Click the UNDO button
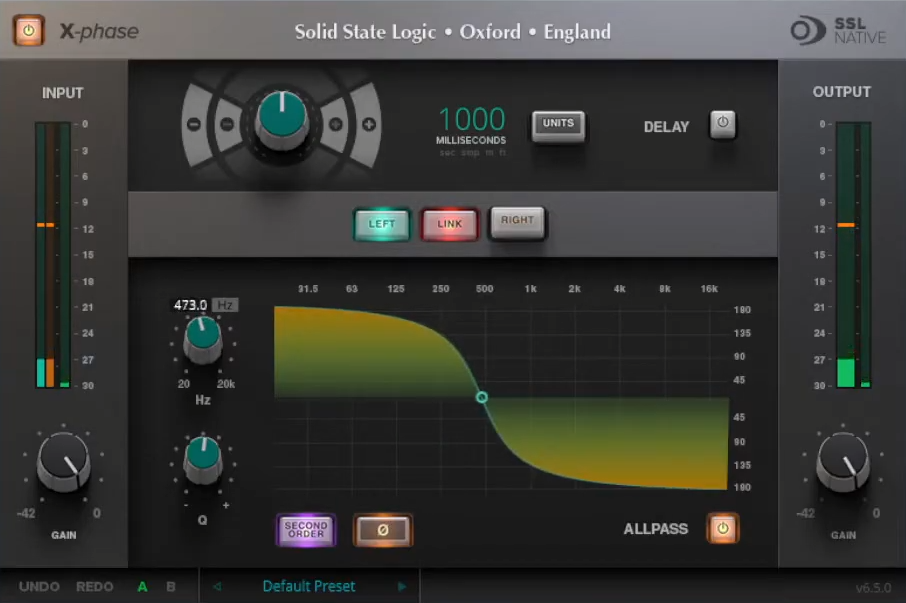The image size is (906, 603). 40,586
